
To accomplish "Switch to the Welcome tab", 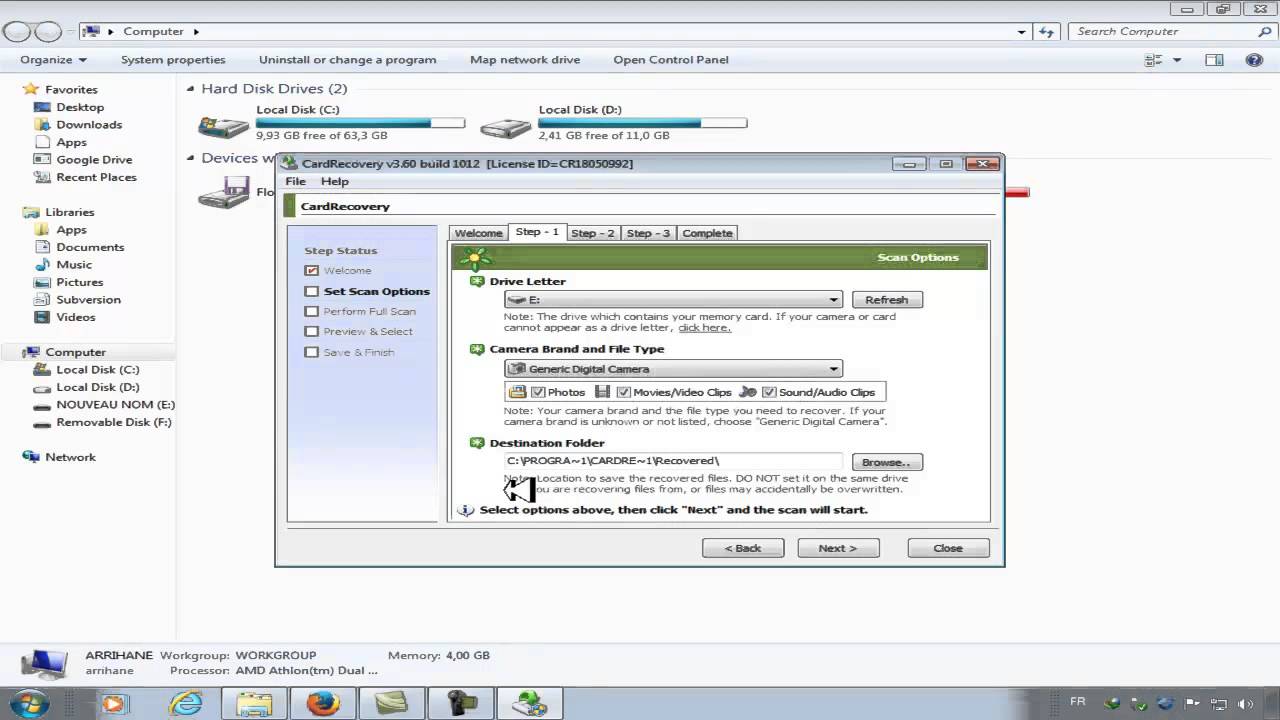I will [478, 233].
